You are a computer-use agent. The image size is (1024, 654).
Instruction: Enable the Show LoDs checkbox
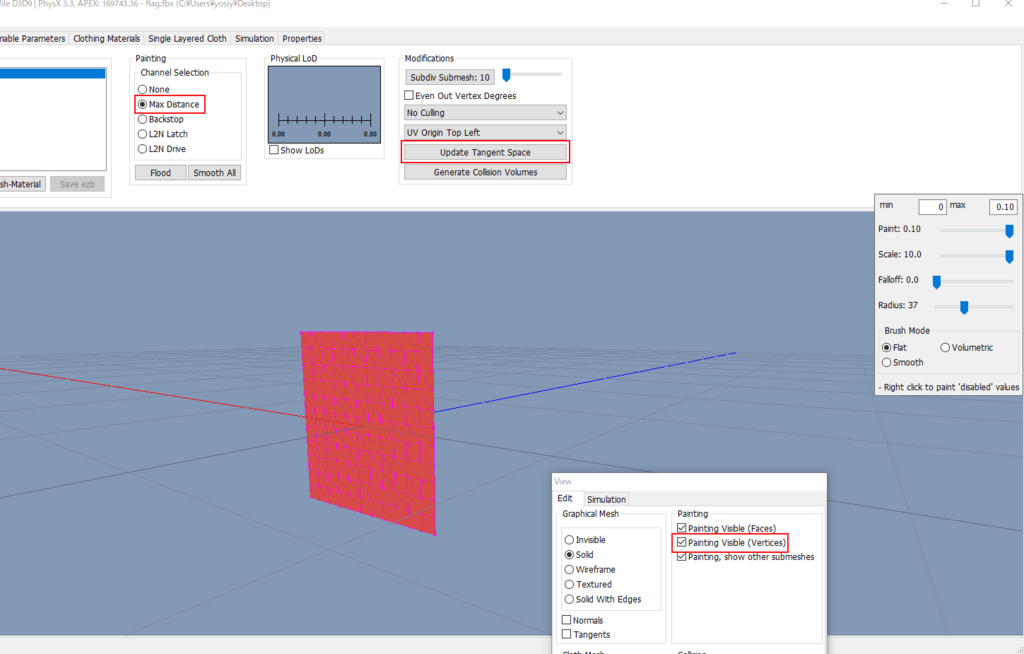tap(274, 150)
